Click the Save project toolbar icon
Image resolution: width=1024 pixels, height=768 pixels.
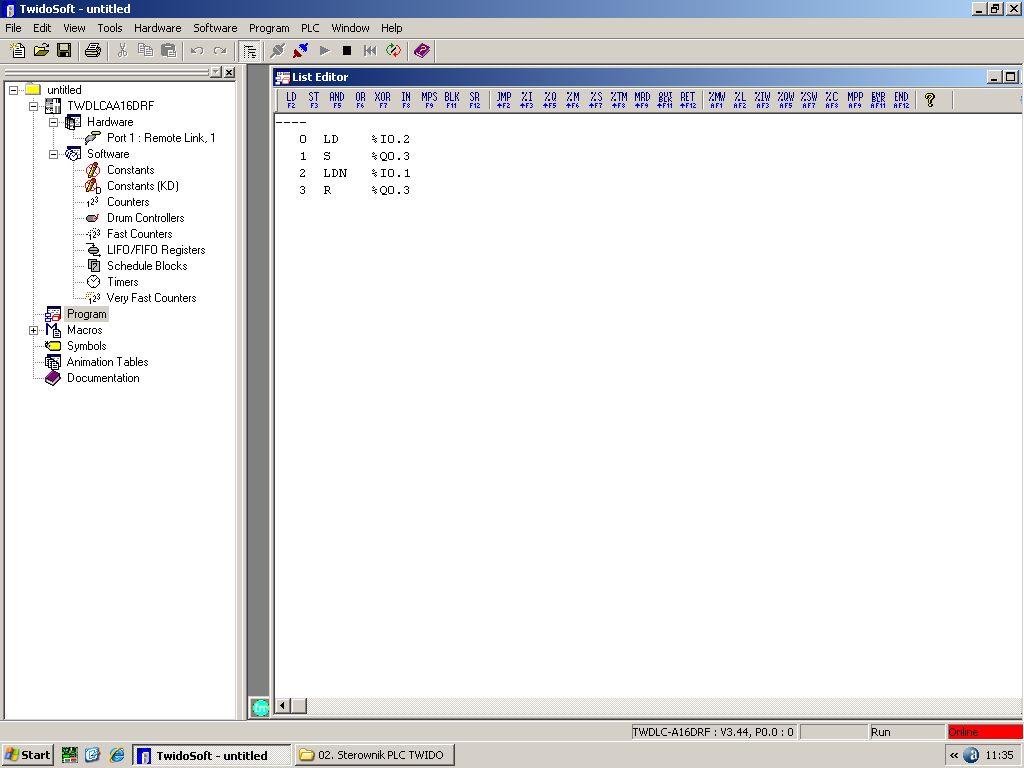(64, 50)
